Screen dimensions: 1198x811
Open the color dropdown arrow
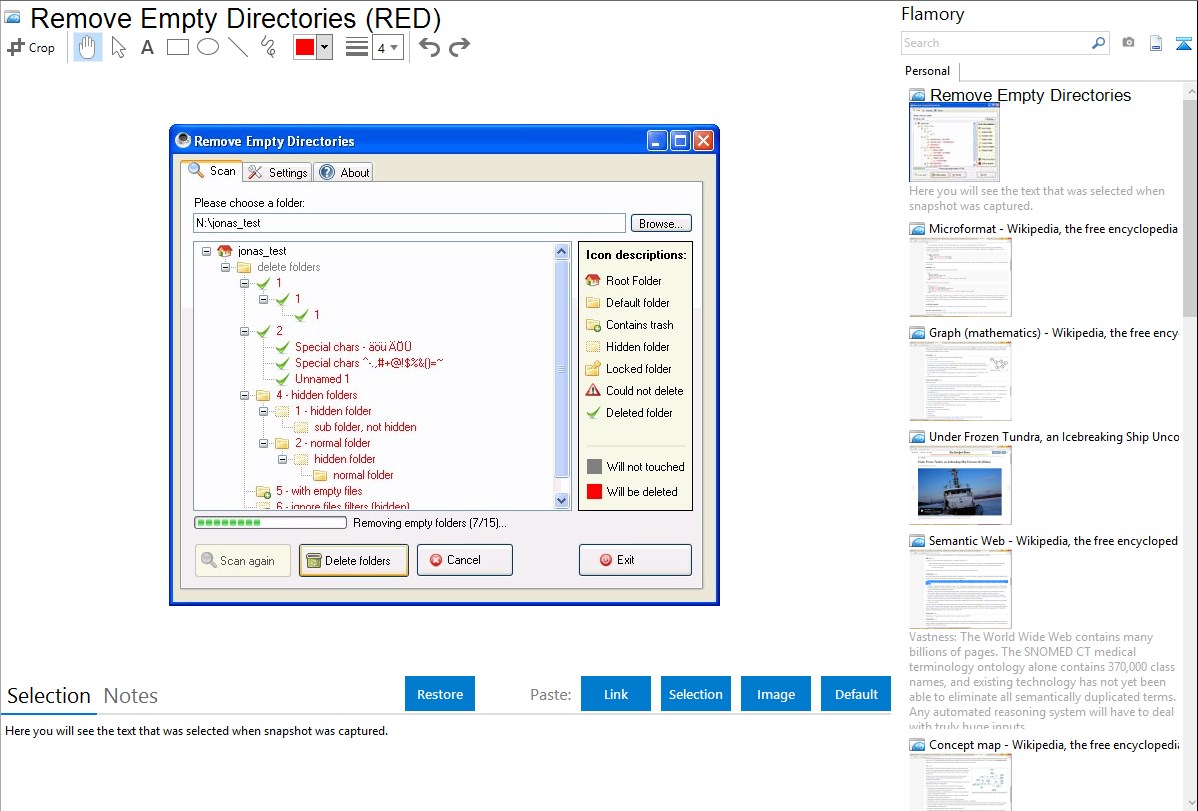(325, 47)
